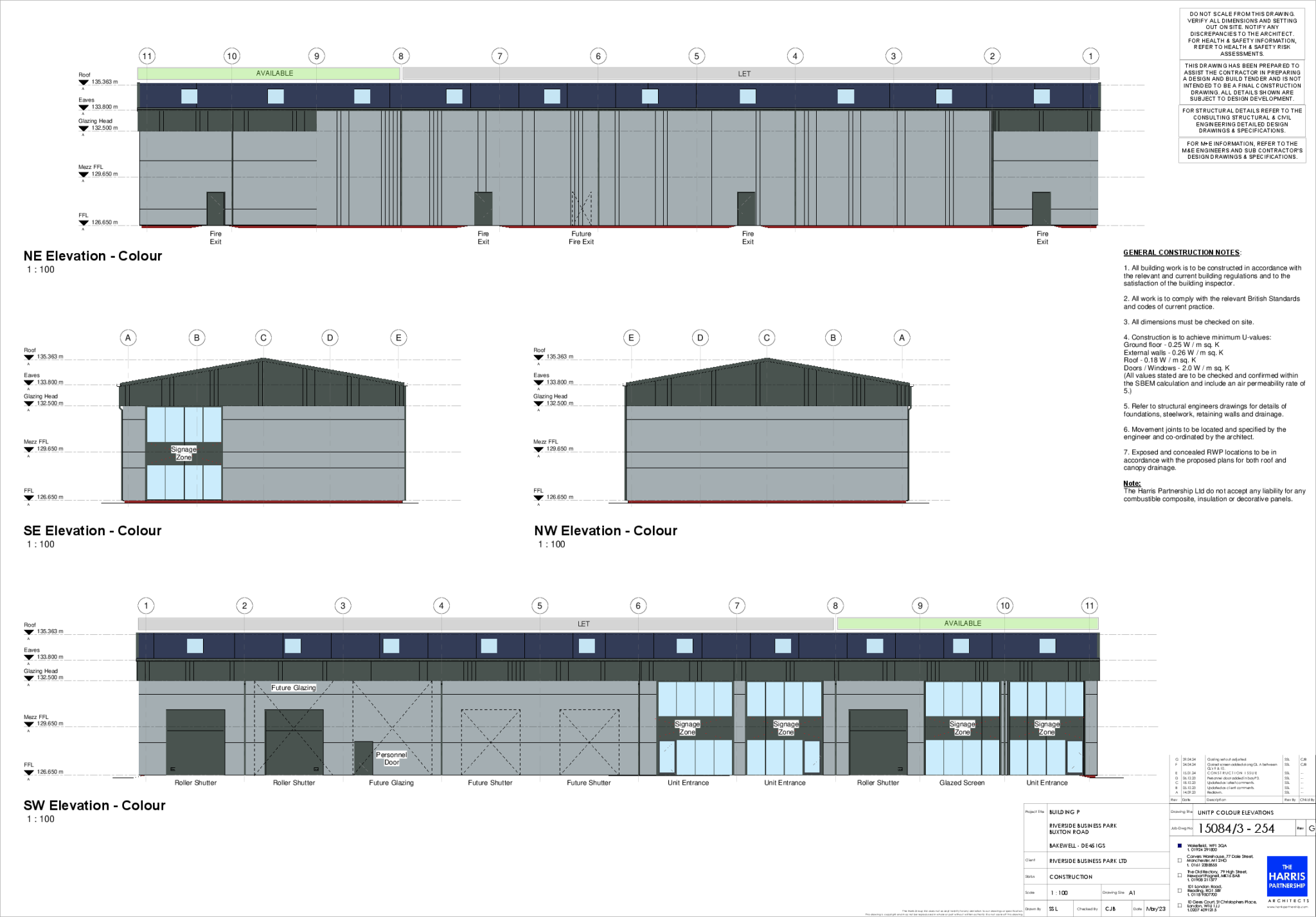Click FFL 126.650 m level on NE Elevation

[x=98, y=220]
